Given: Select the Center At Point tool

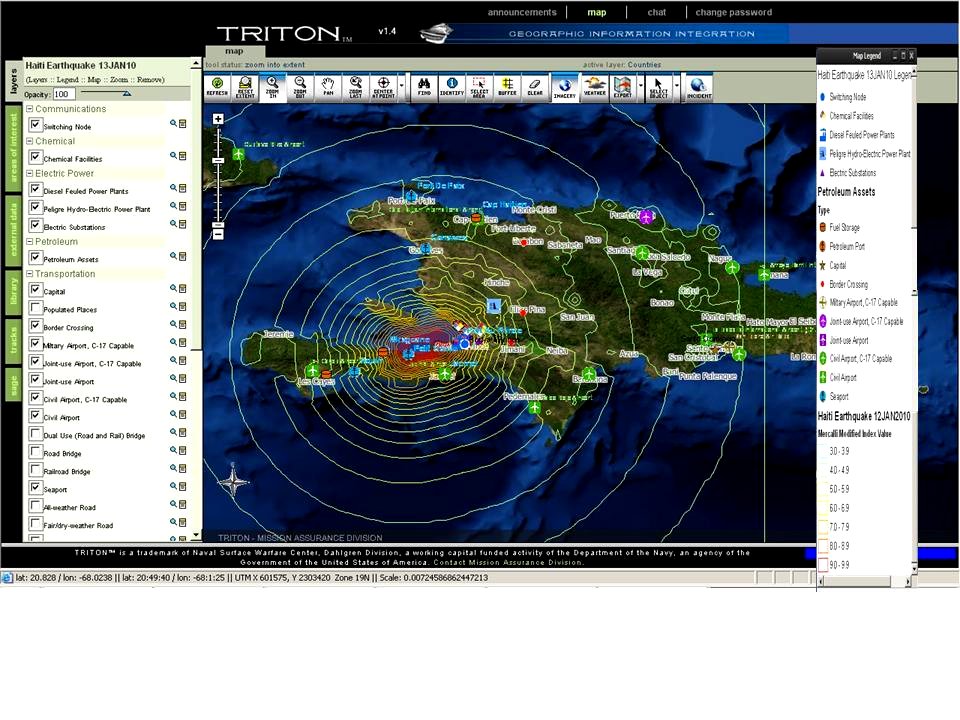Looking at the screenshot, I should coord(383,87).
